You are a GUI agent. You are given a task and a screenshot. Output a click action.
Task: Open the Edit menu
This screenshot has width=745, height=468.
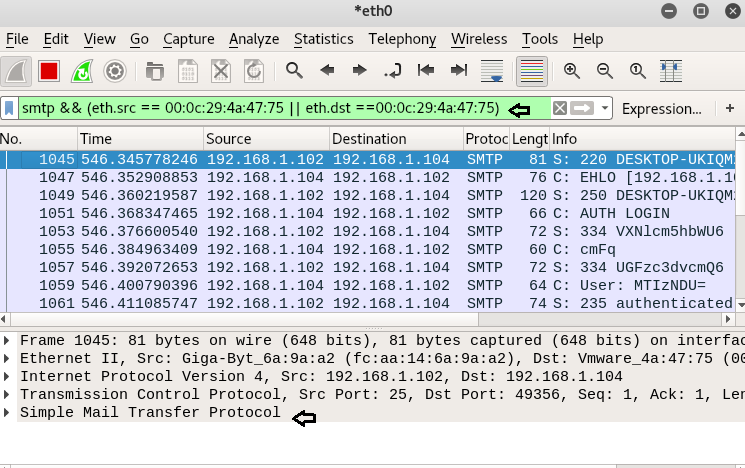click(x=56, y=39)
